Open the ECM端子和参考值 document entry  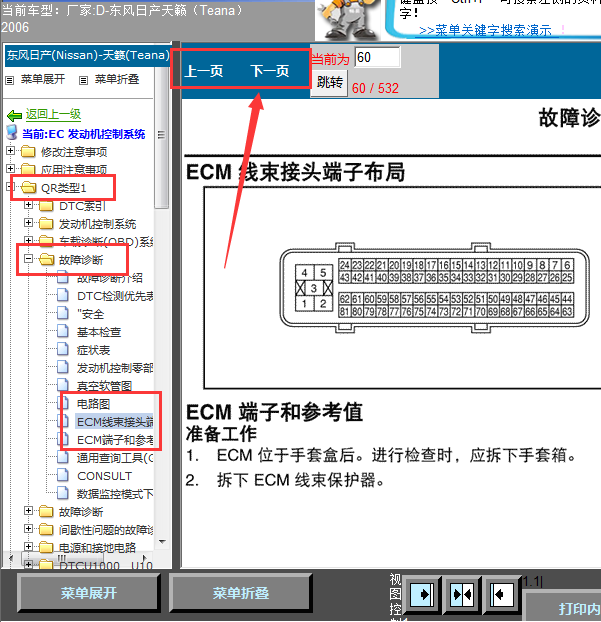(115, 440)
